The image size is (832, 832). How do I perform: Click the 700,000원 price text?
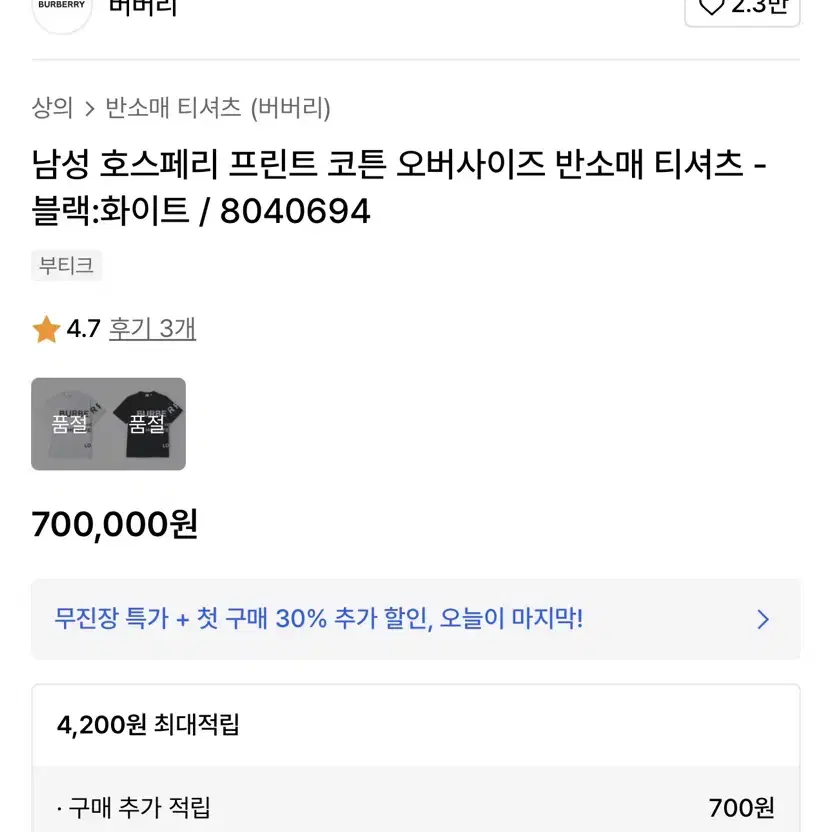(x=115, y=524)
